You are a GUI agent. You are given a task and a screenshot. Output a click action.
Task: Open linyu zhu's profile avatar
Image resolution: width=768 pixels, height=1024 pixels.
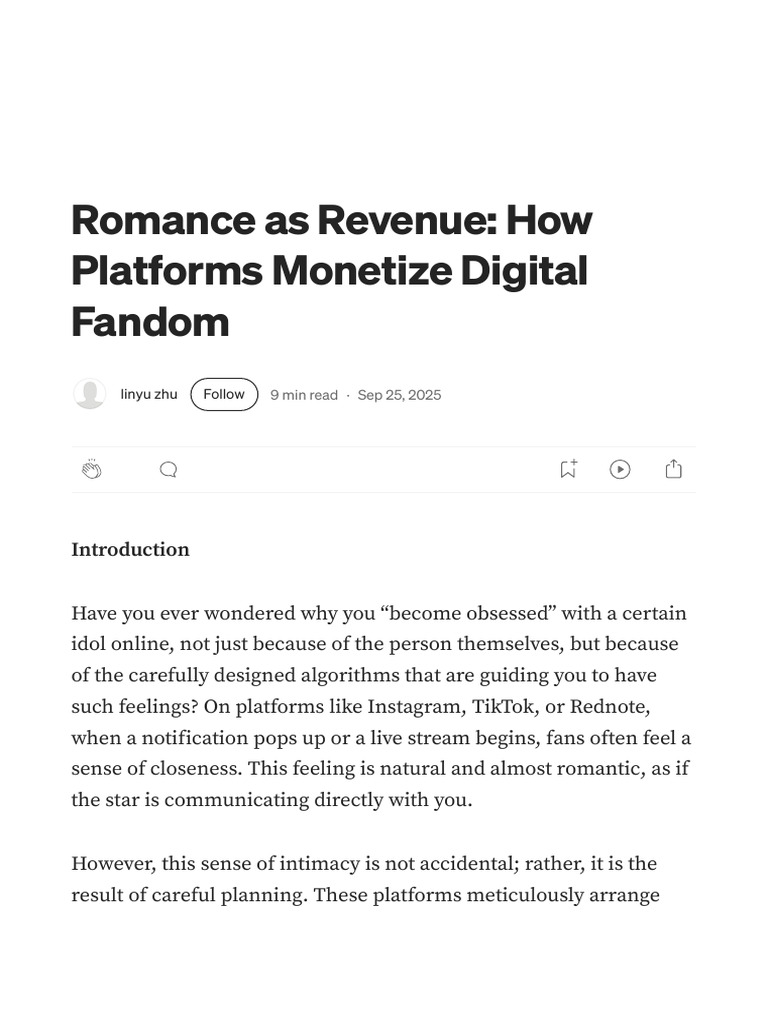(x=89, y=394)
